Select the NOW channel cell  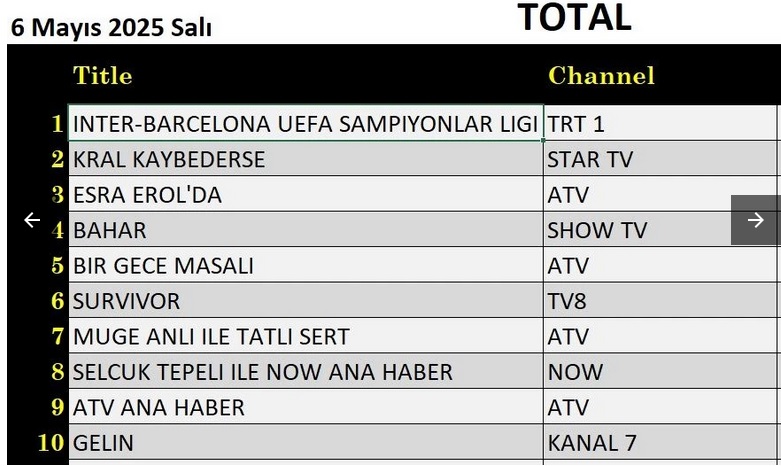click(660, 371)
